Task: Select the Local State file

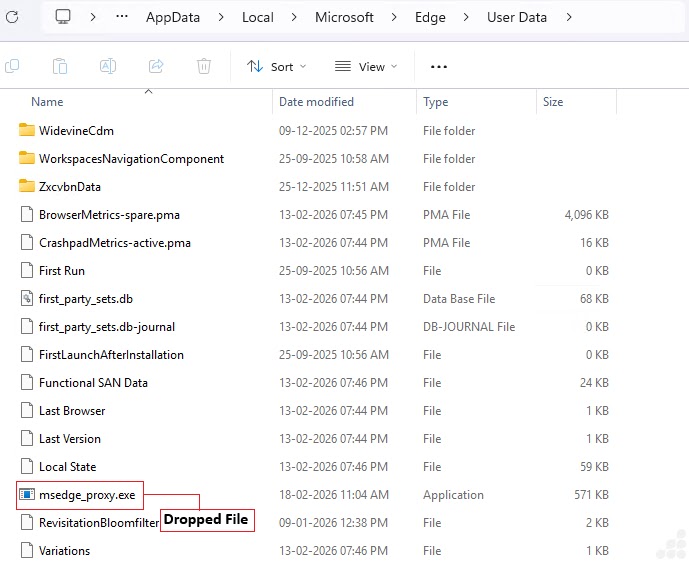Action: tap(67, 467)
